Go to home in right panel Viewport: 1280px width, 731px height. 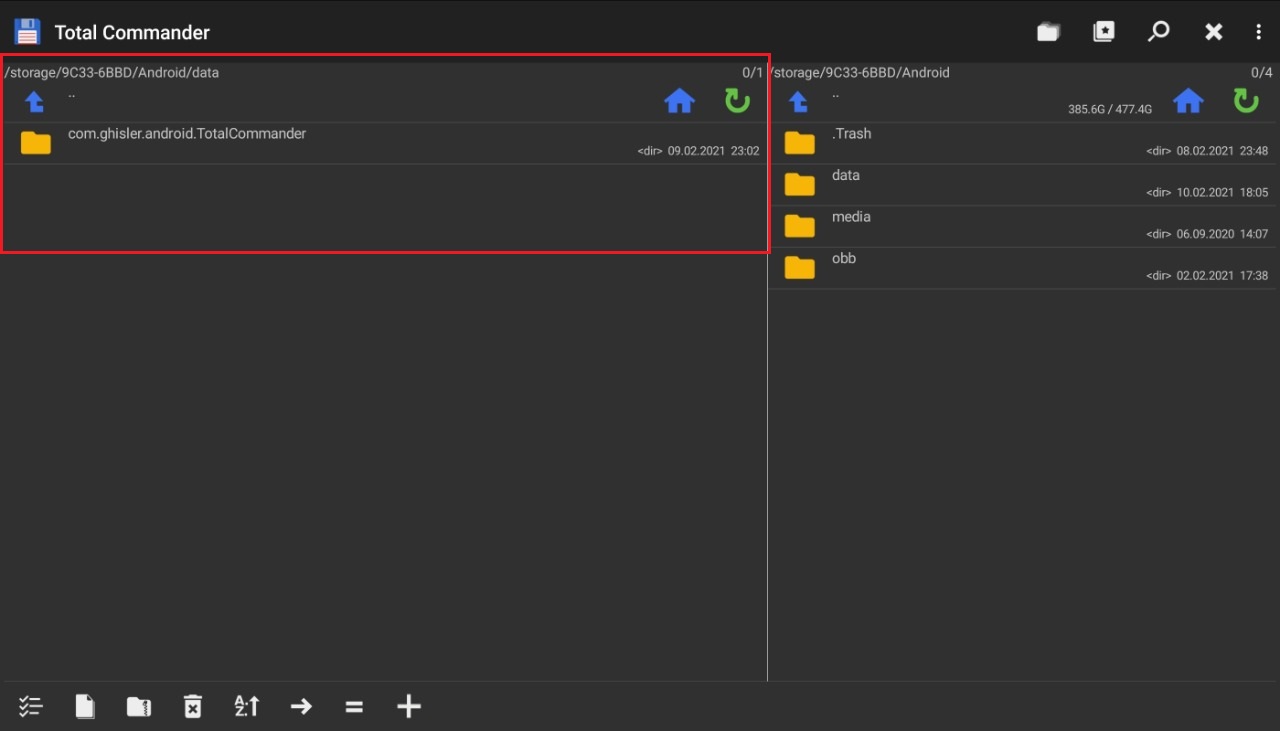[x=1188, y=101]
